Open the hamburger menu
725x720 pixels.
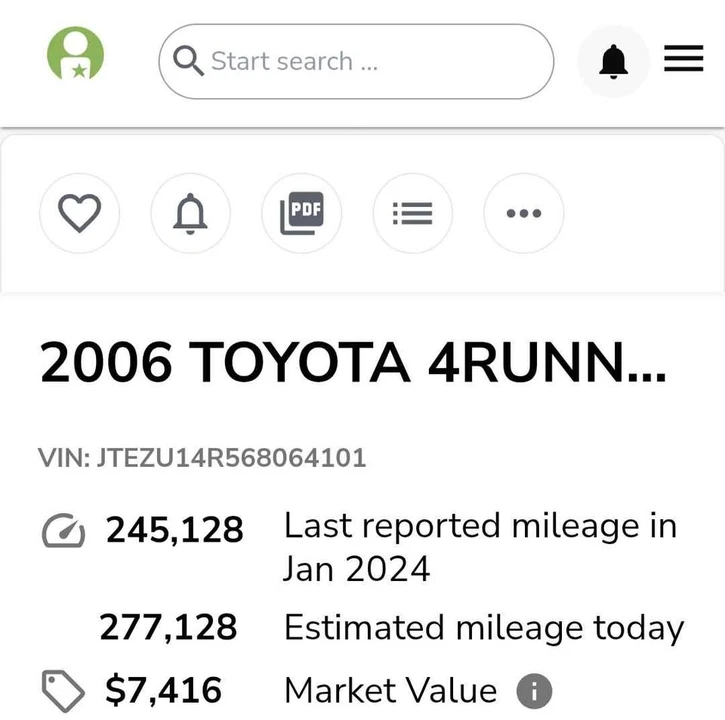click(683, 58)
